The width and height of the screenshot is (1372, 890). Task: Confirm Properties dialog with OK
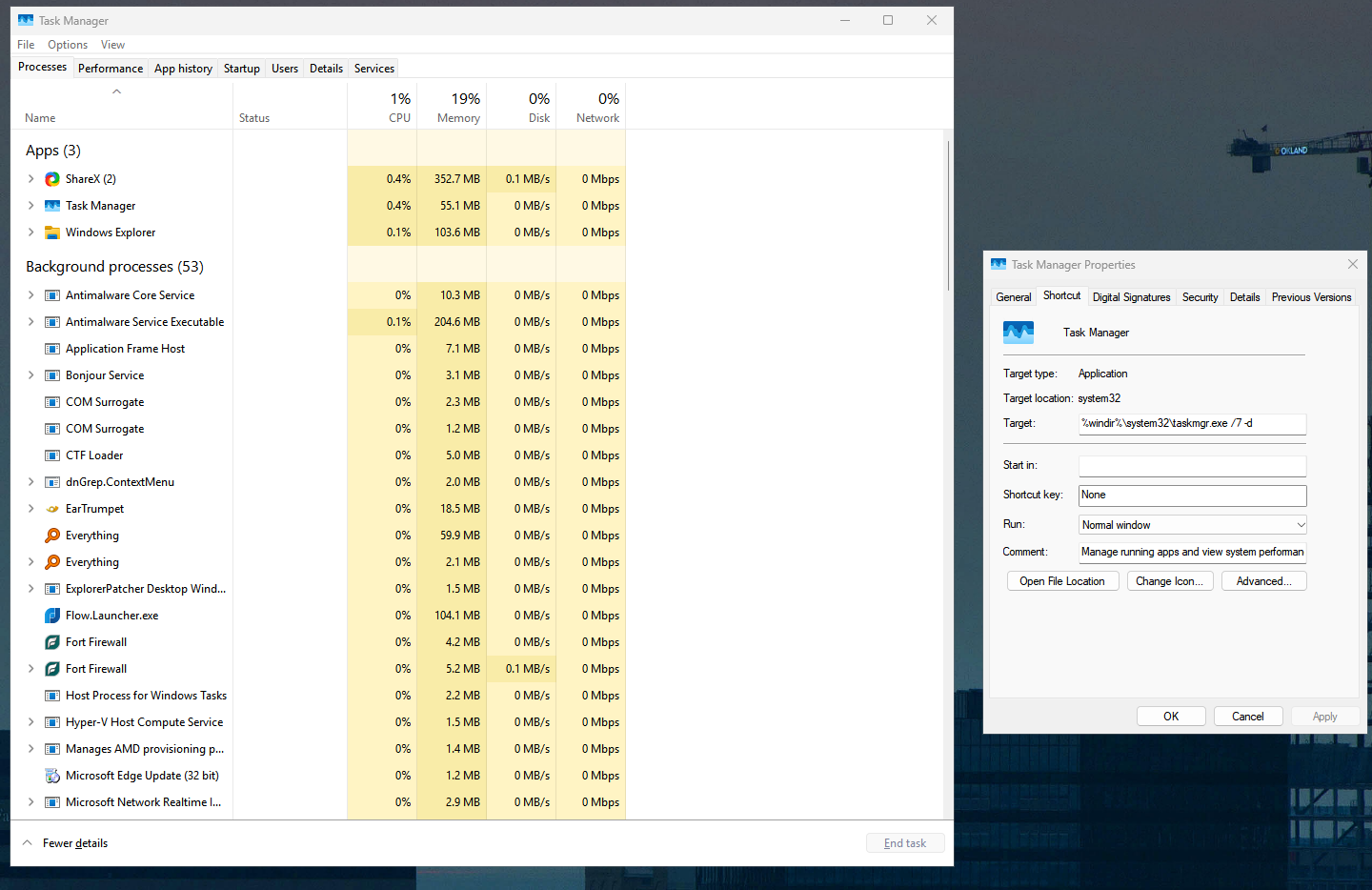click(x=1171, y=717)
